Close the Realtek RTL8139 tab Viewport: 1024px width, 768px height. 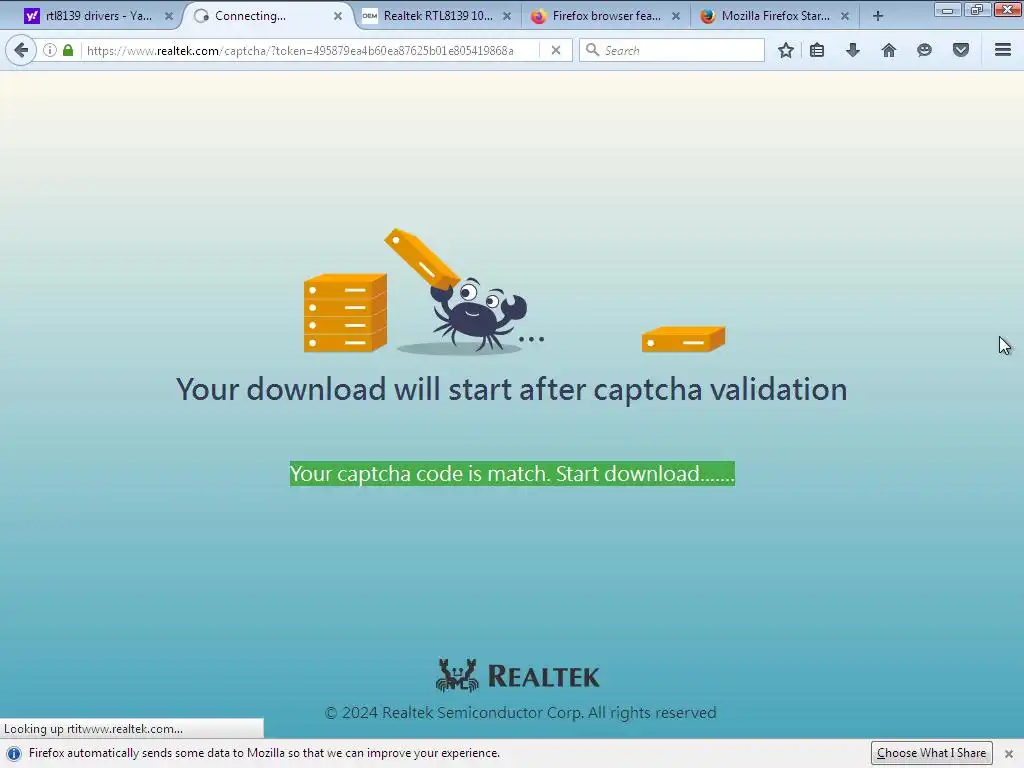(x=507, y=16)
